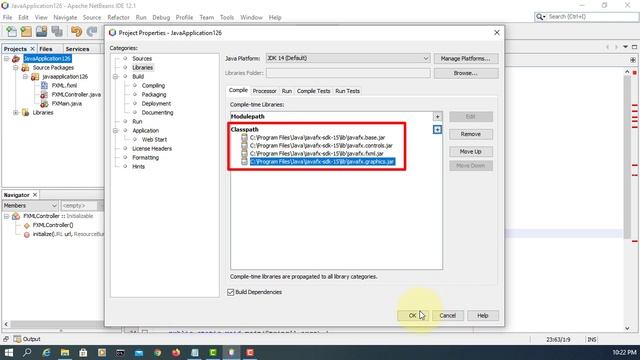Open Internet Explorer from the taskbar
The image size is (640, 360).
pyautogui.click(x=46, y=352)
